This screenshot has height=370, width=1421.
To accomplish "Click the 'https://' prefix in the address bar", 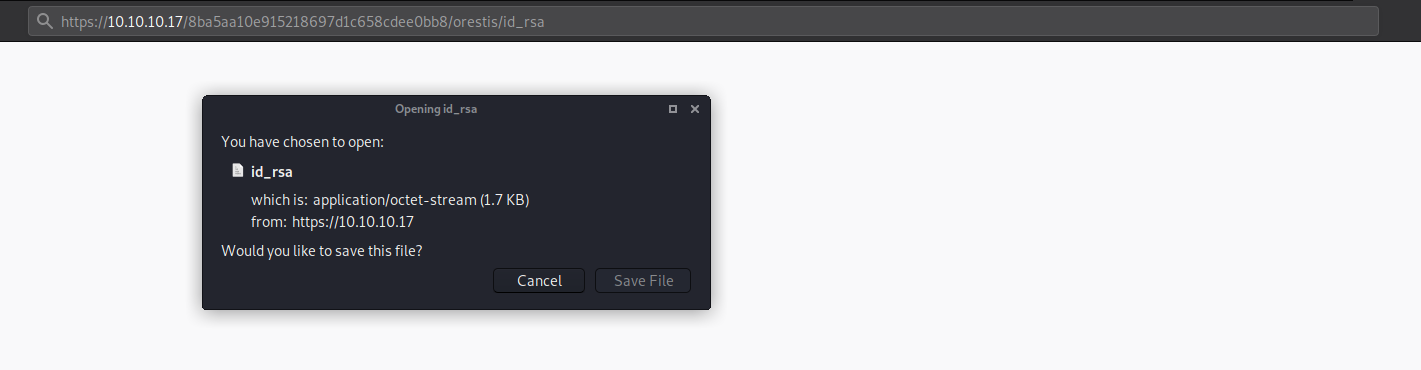I will coord(84,21).
